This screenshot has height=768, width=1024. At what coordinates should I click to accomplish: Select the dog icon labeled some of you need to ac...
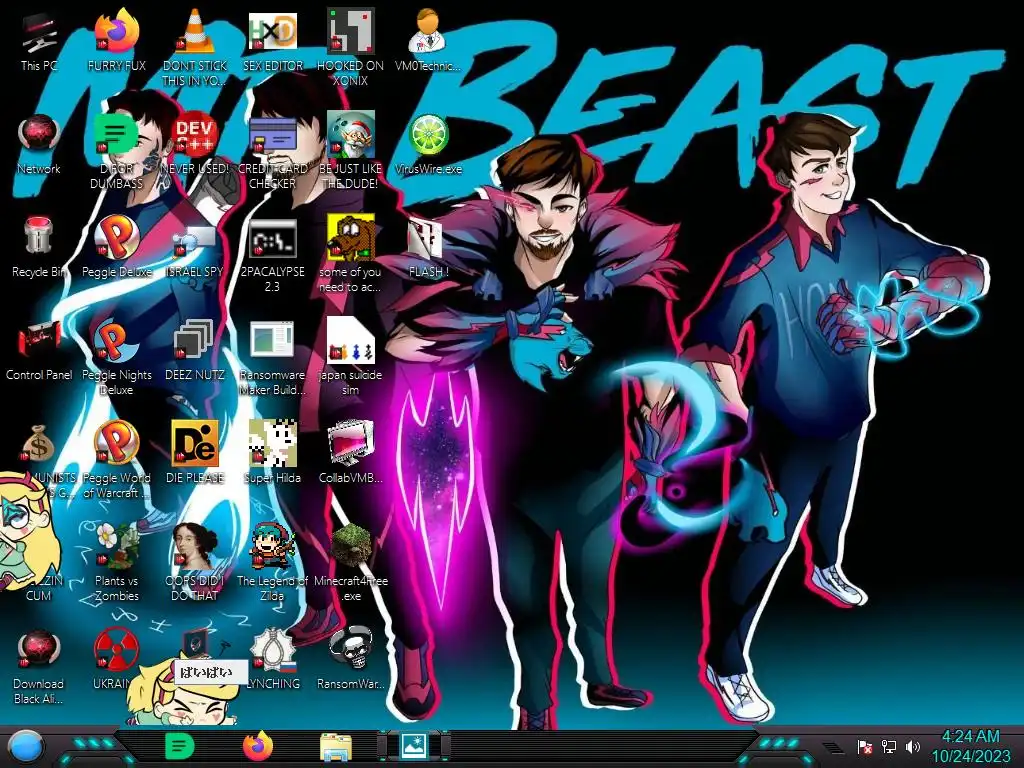[351, 255]
